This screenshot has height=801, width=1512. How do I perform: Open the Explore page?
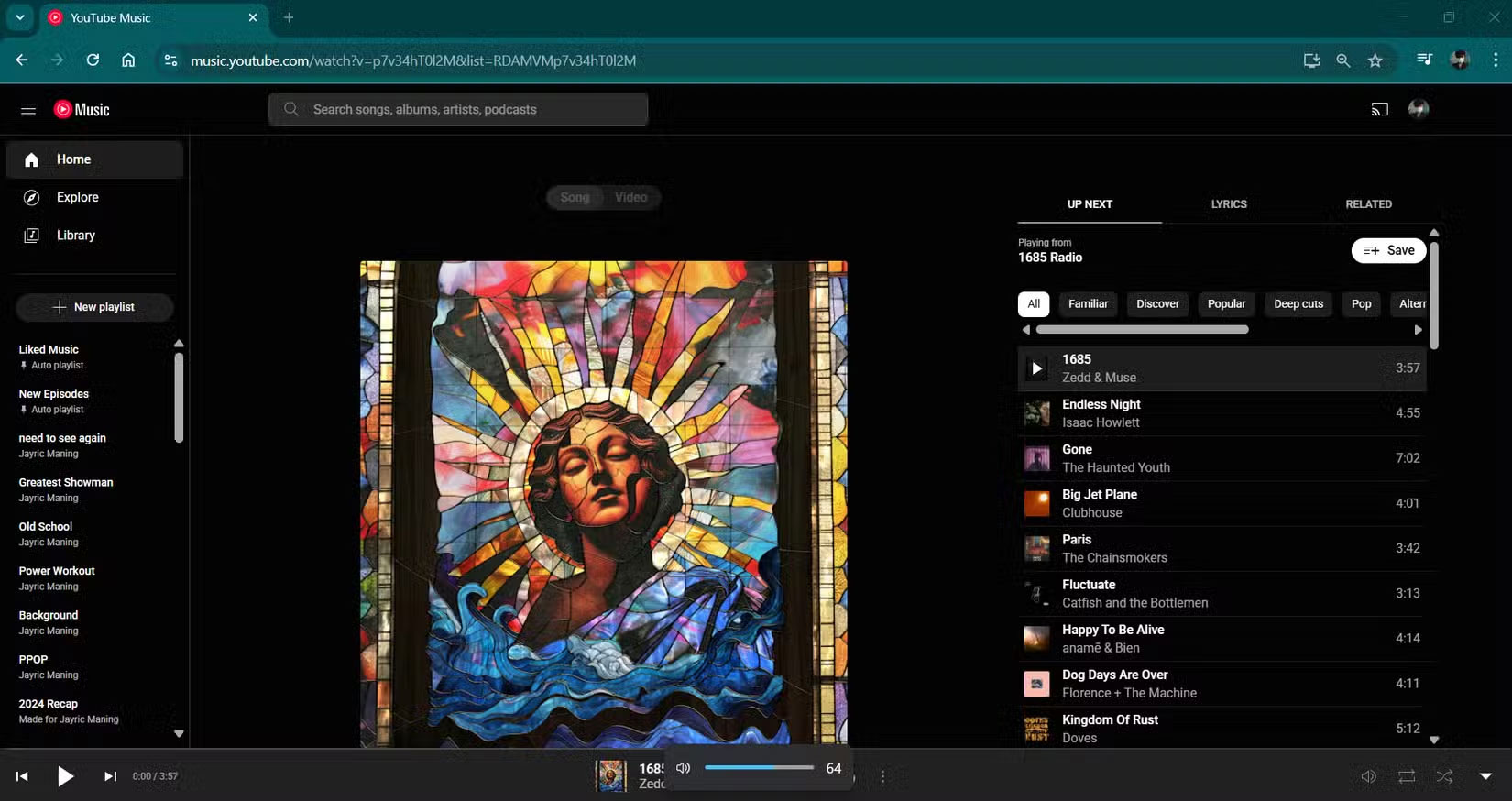point(77,197)
